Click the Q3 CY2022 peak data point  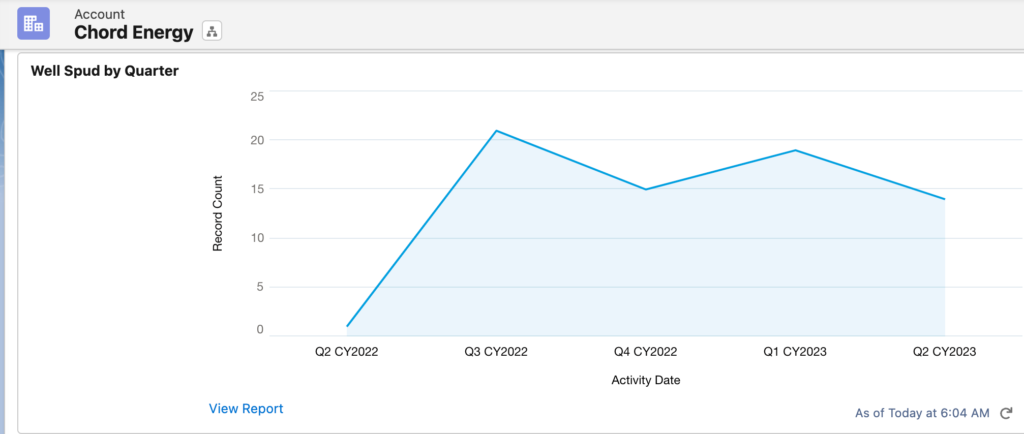(496, 130)
